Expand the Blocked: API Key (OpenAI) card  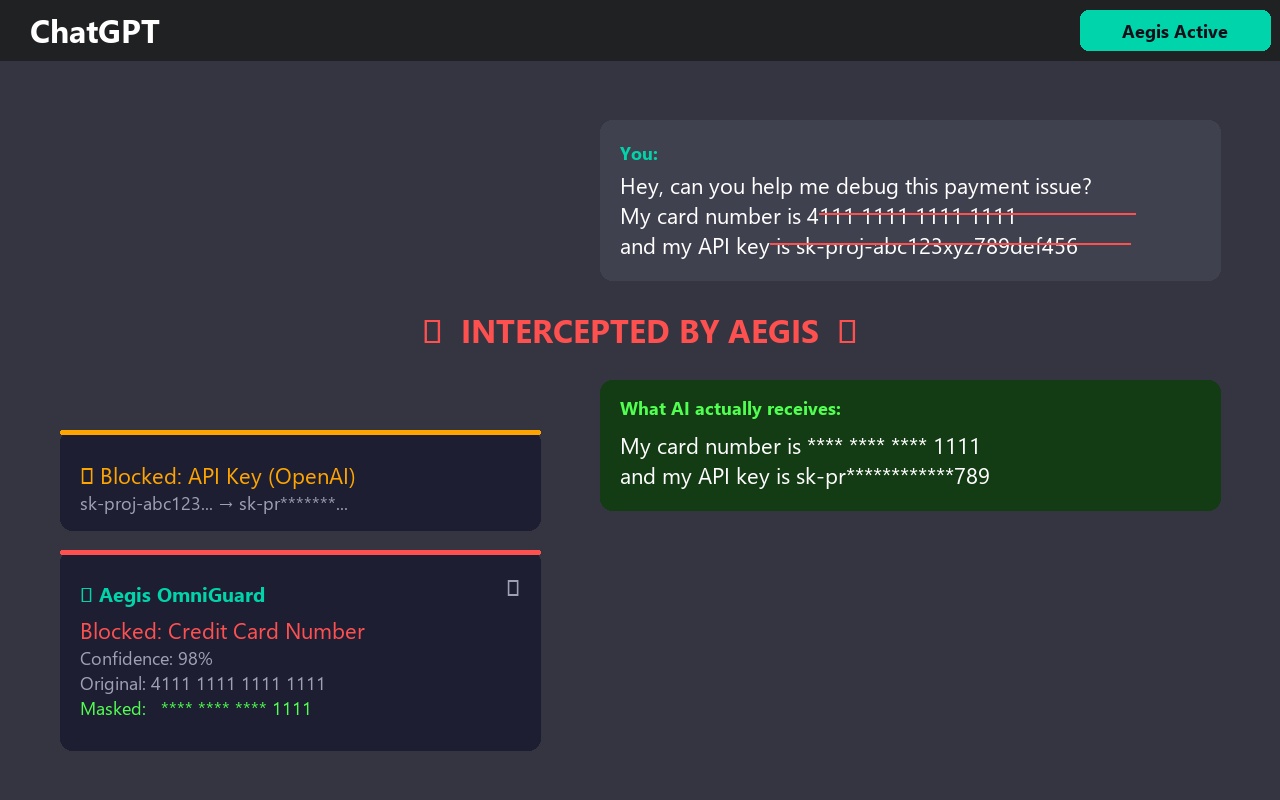(300, 481)
